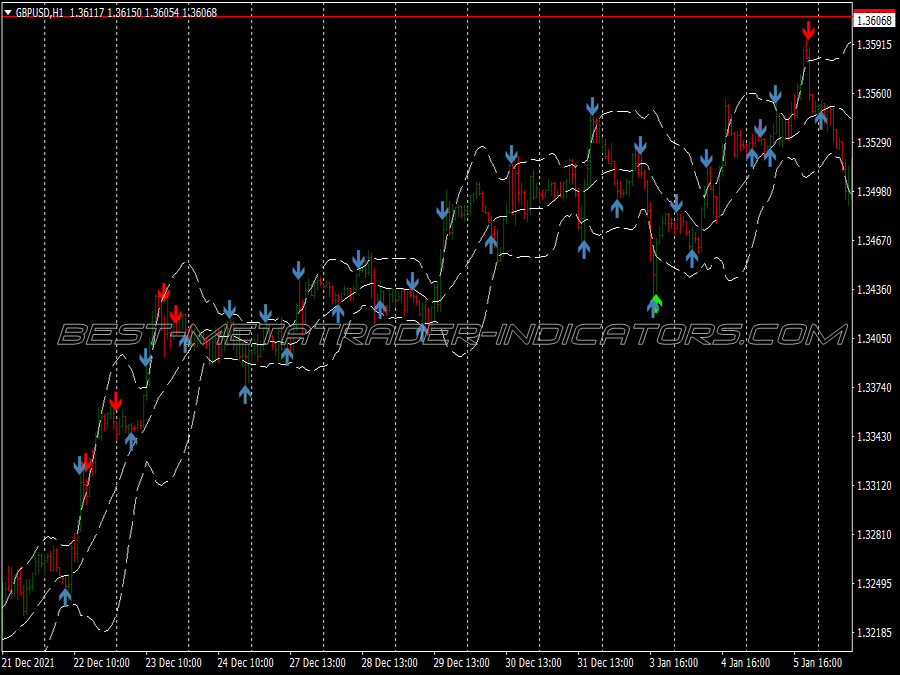Select the topmost red arrow on the 23 Dec rally
This screenshot has width=900, height=675.
(x=164, y=292)
